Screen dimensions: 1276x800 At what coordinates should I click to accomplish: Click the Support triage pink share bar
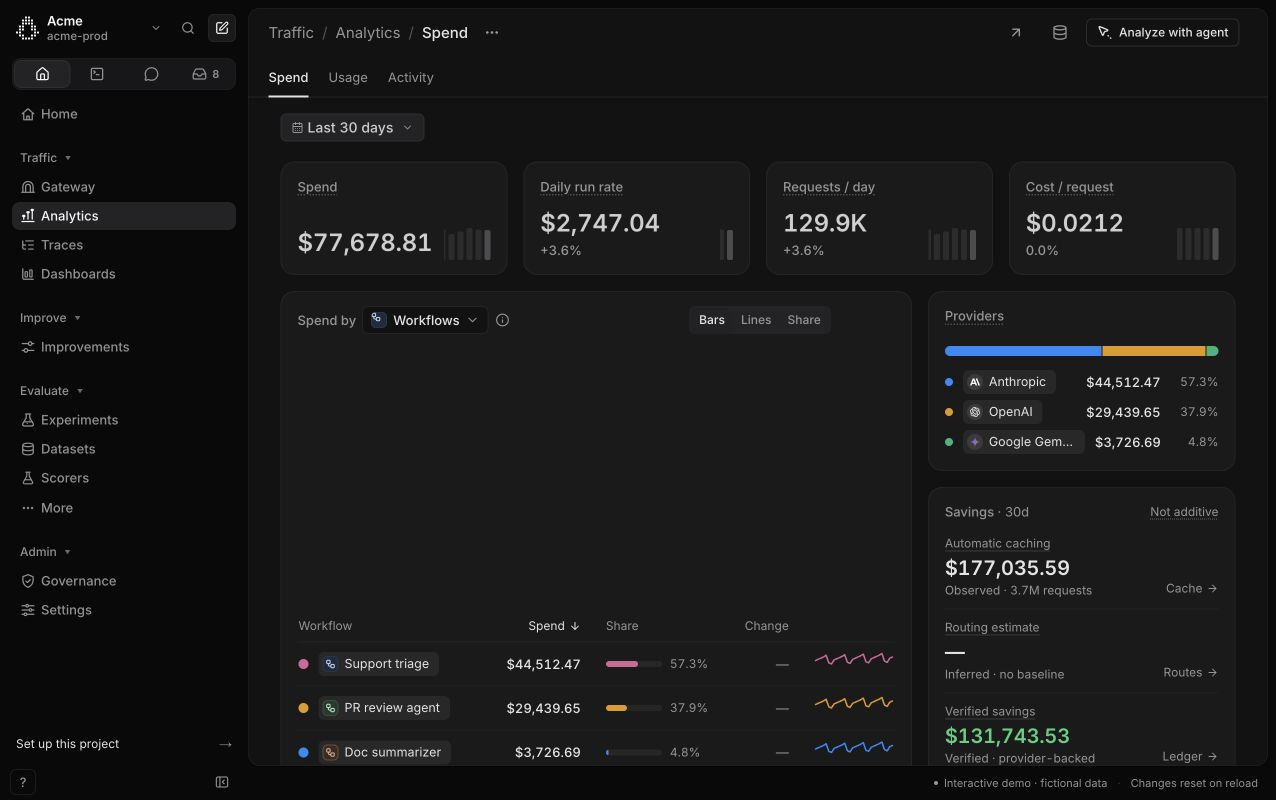[x=634, y=664]
